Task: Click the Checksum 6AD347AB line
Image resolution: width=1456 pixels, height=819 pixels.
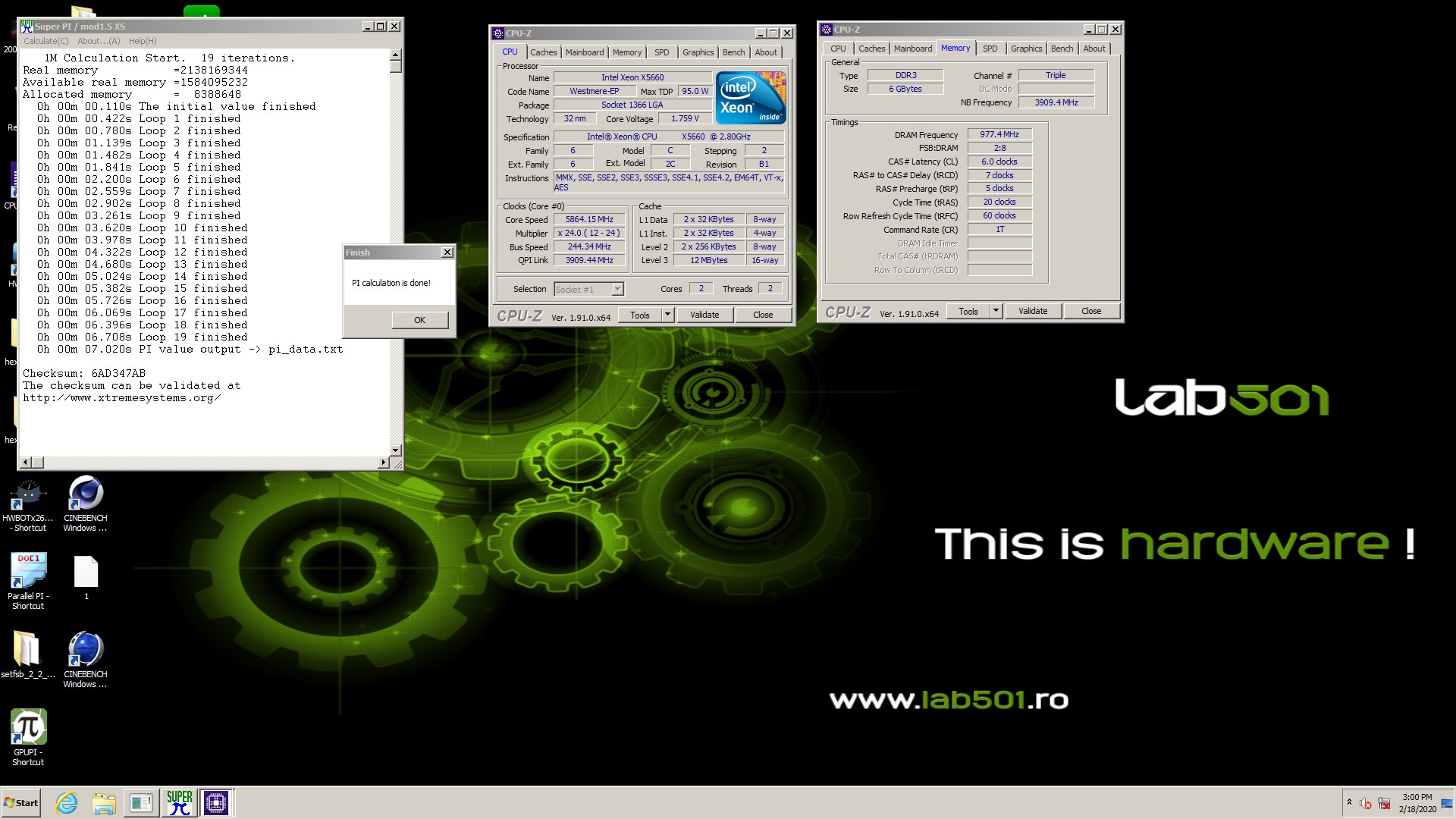Action: 84,374
